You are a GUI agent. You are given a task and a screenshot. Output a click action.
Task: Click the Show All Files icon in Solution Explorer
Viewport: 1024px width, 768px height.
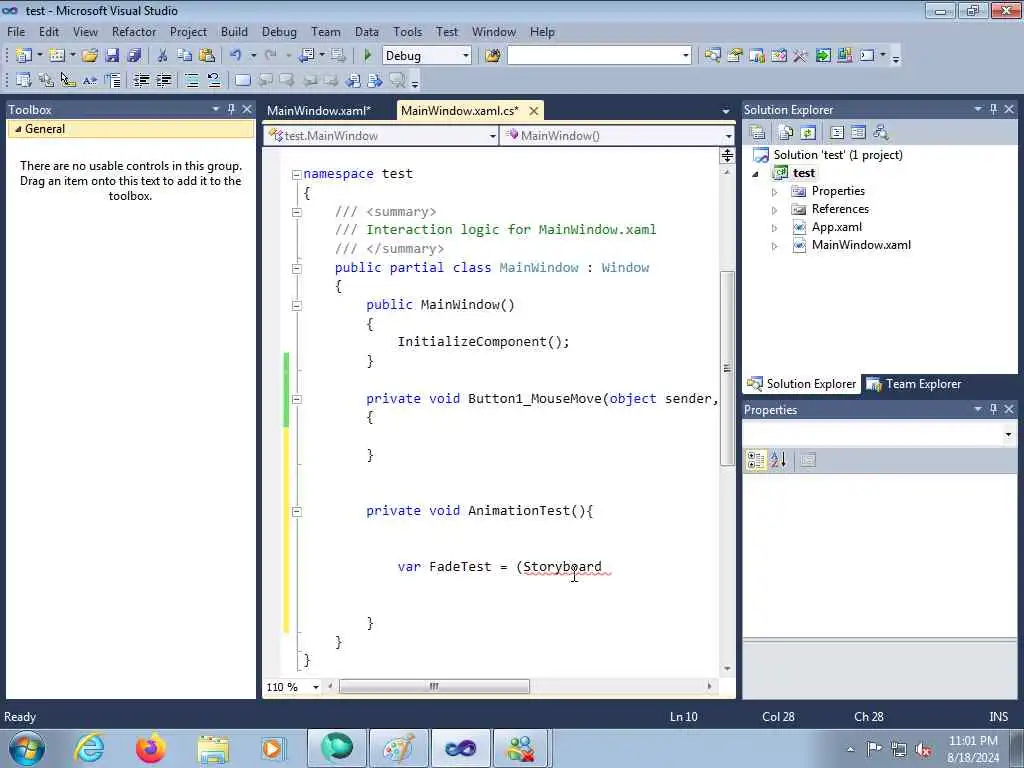786,133
